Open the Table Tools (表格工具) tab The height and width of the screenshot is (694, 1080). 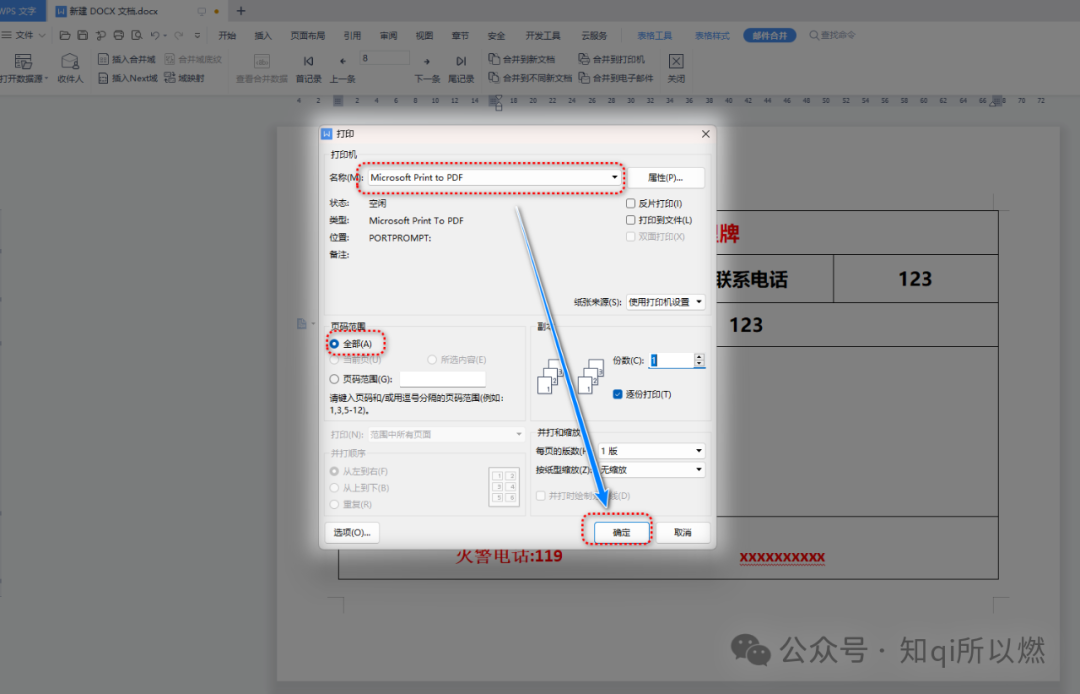click(x=654, y=35)
